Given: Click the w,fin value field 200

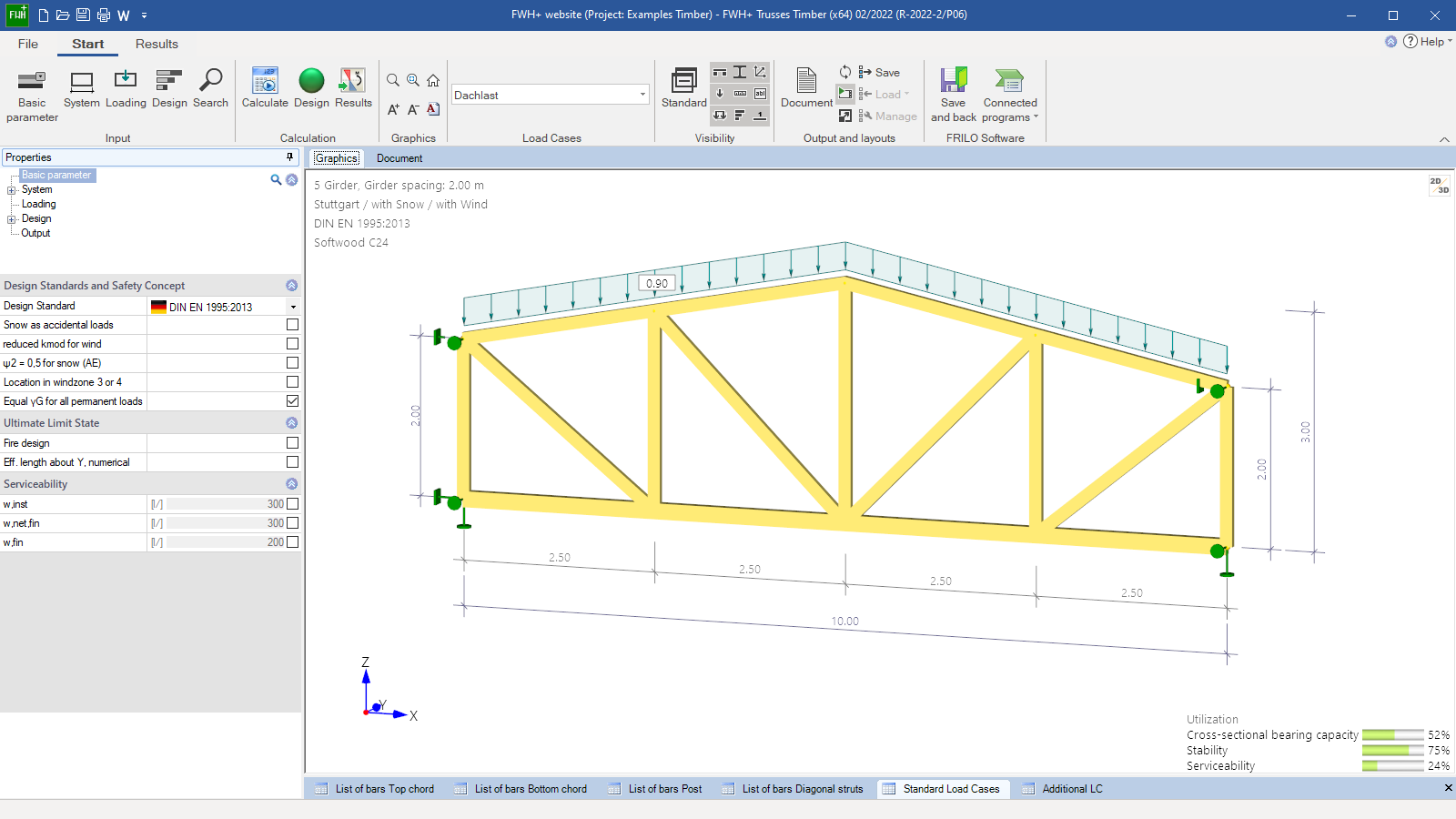Looking at the screenshot, I should (226, 542).
